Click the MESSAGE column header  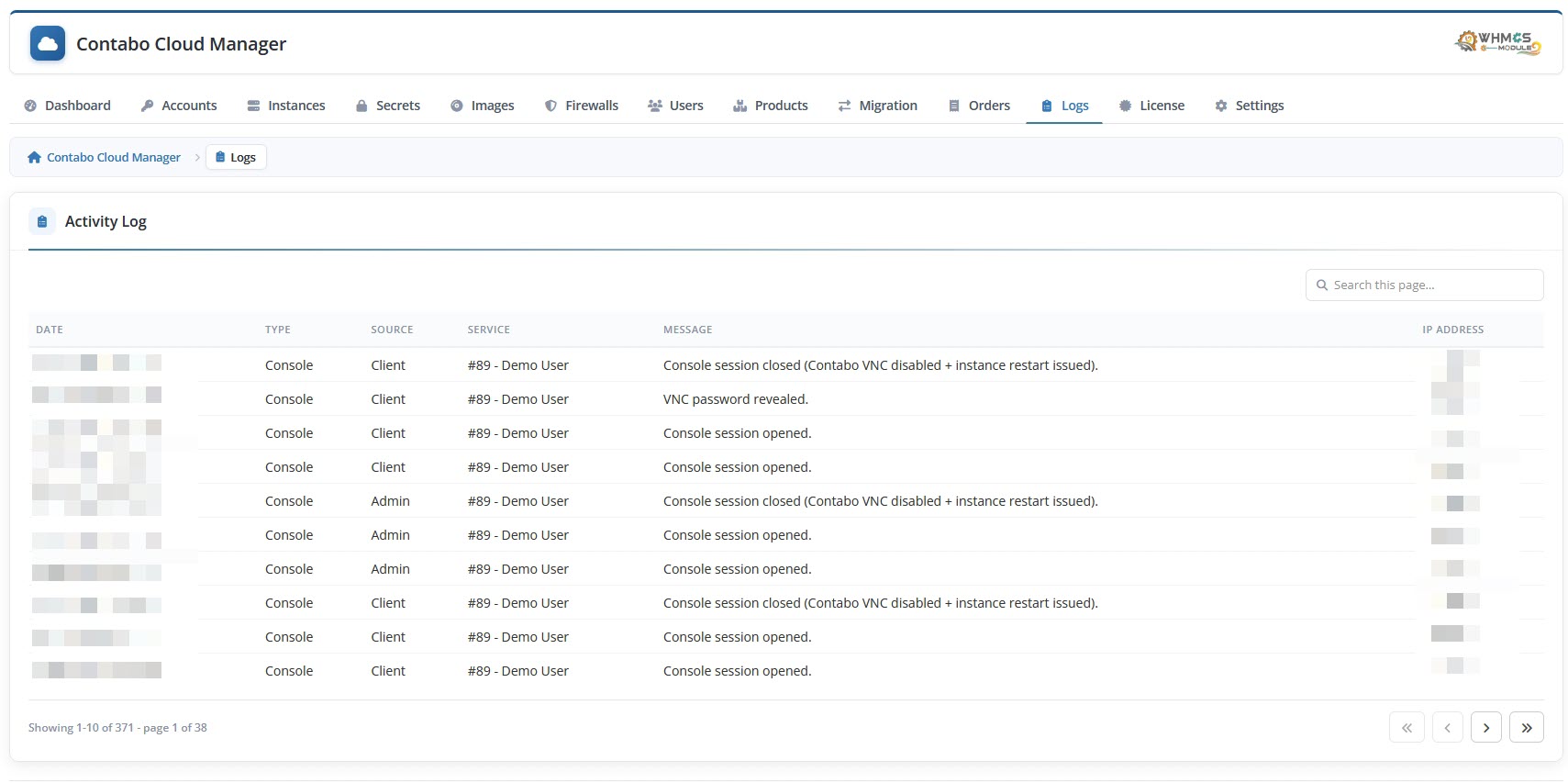click(x=688, y=330)
